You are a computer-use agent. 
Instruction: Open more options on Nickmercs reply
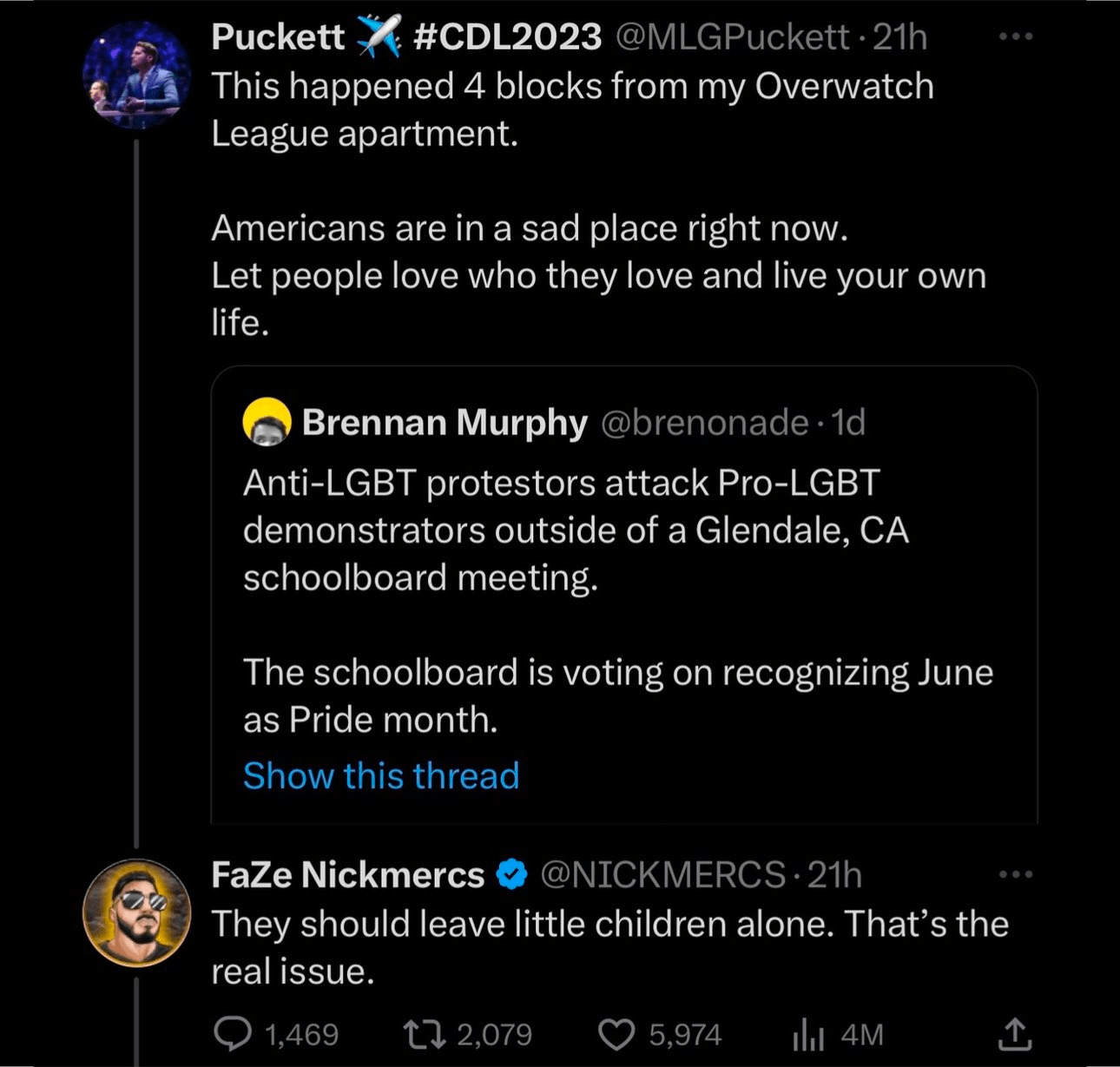click(1016, 874)
